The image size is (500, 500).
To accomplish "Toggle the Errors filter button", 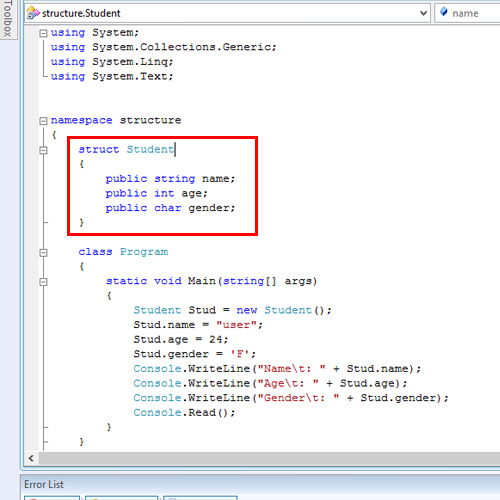I will [x=52, y=498].
